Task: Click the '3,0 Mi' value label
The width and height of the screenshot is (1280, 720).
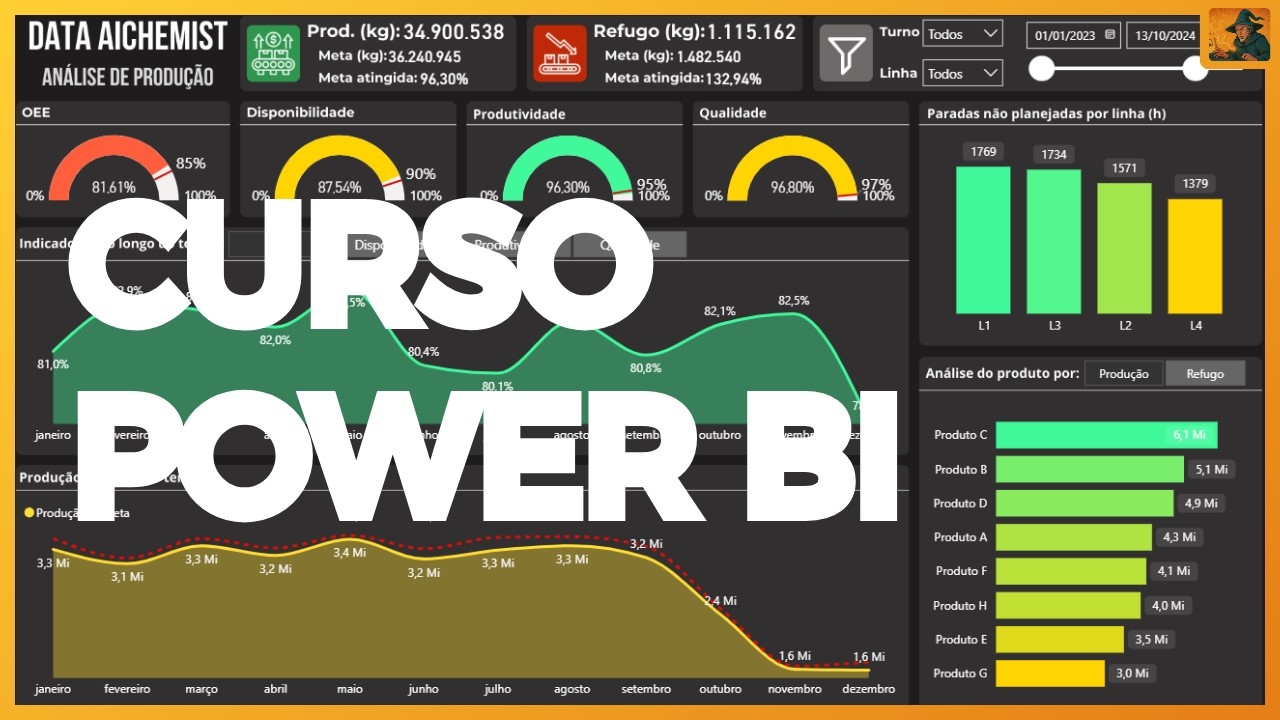Action: tap(1132, 673)
